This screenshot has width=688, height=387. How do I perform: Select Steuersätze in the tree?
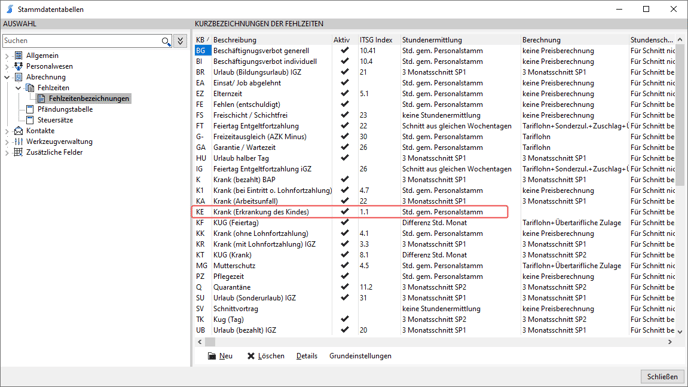pyautogui.click(x=55, y=120)
